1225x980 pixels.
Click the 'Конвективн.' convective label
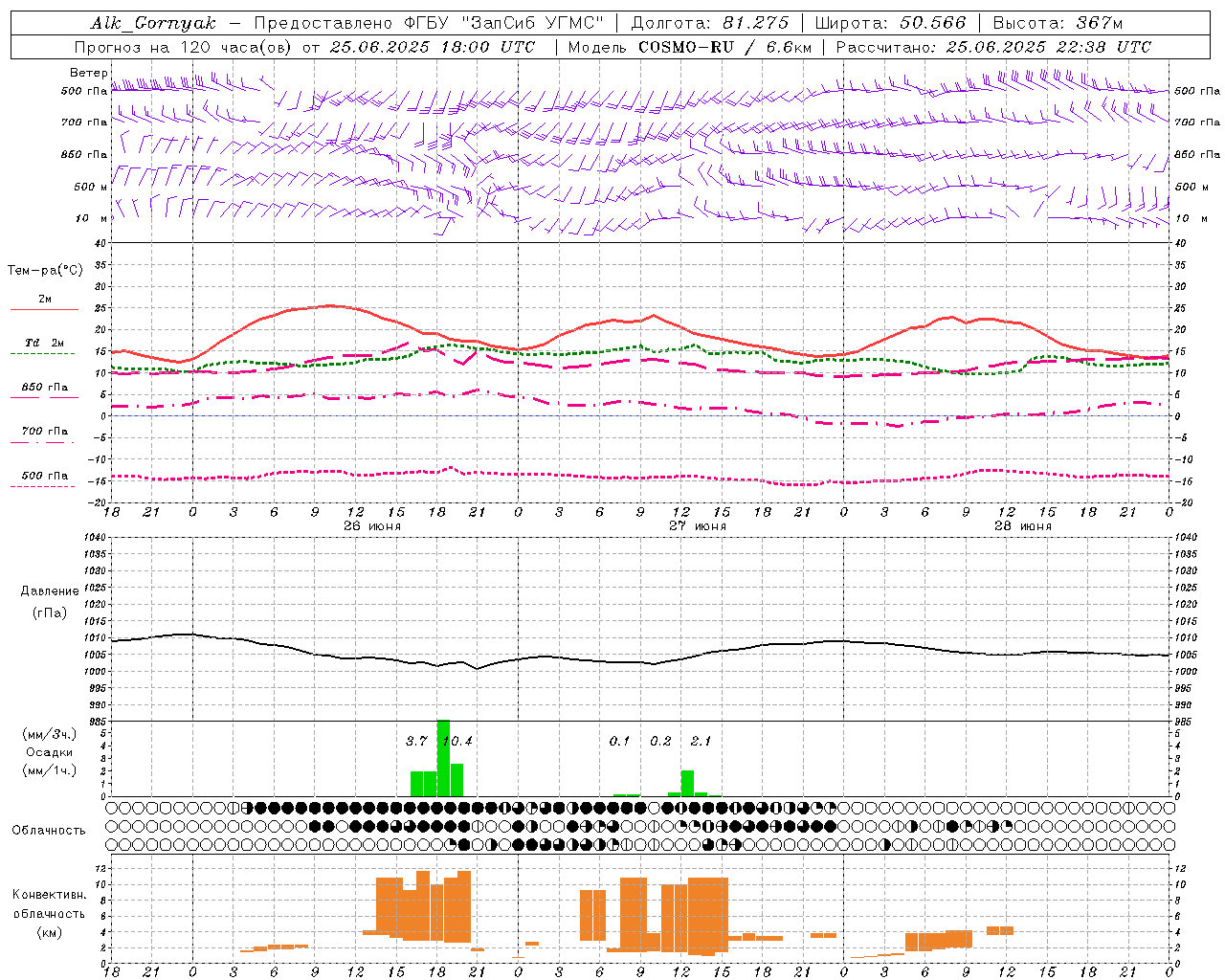point(49,895)
